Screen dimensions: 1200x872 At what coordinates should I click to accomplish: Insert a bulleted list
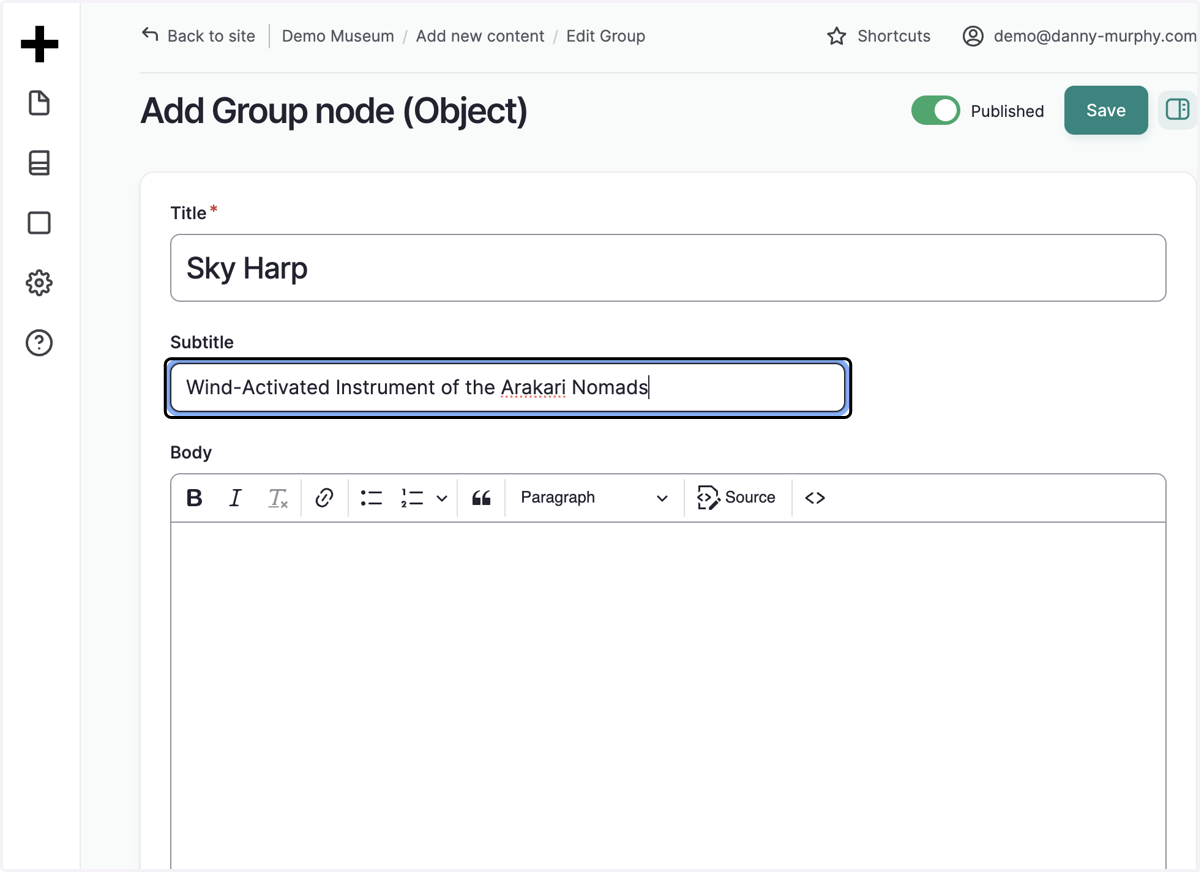coord(372,498)
